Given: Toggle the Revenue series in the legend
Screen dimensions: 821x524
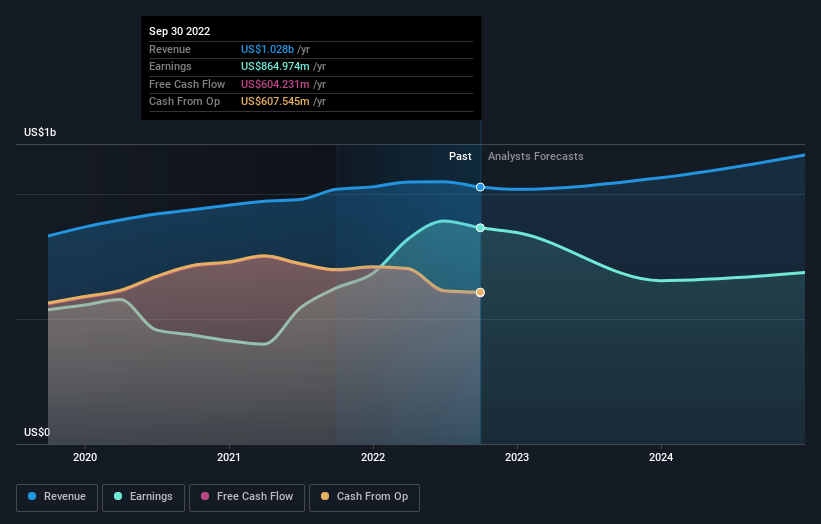Looking at the screenshot, I should pos(57,497).
